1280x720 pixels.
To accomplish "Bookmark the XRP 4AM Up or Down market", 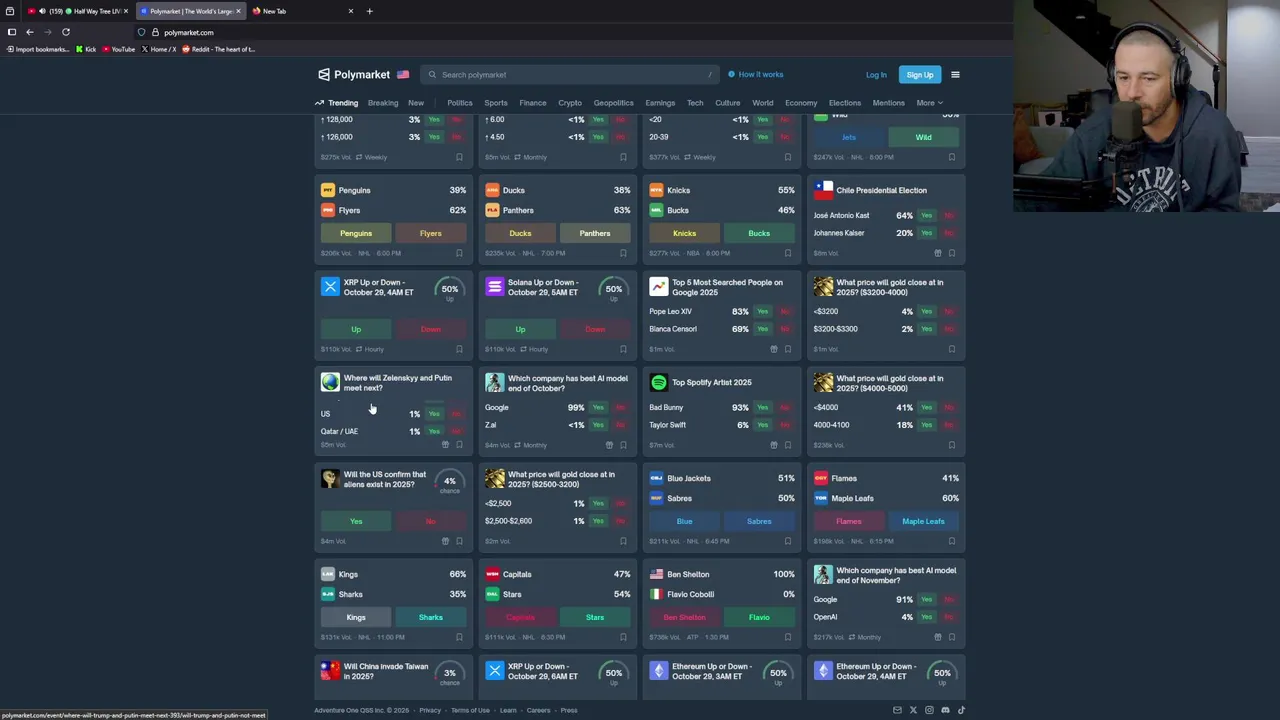I will click(x=459, y=349).
